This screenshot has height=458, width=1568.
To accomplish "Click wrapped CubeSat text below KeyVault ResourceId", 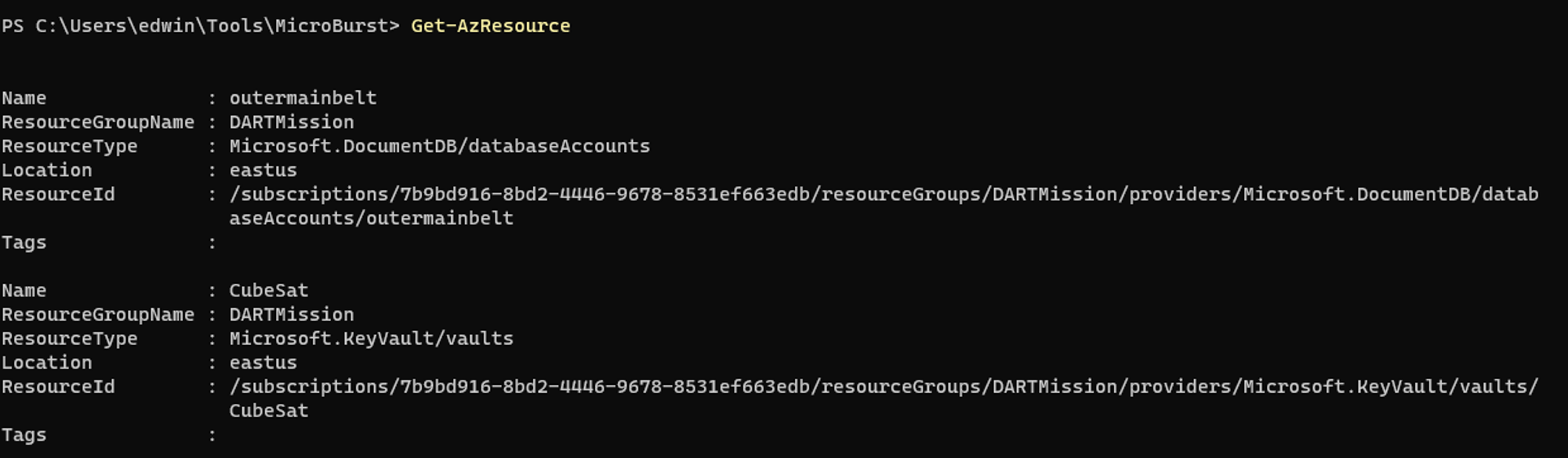I will click(x=268, y=411).
